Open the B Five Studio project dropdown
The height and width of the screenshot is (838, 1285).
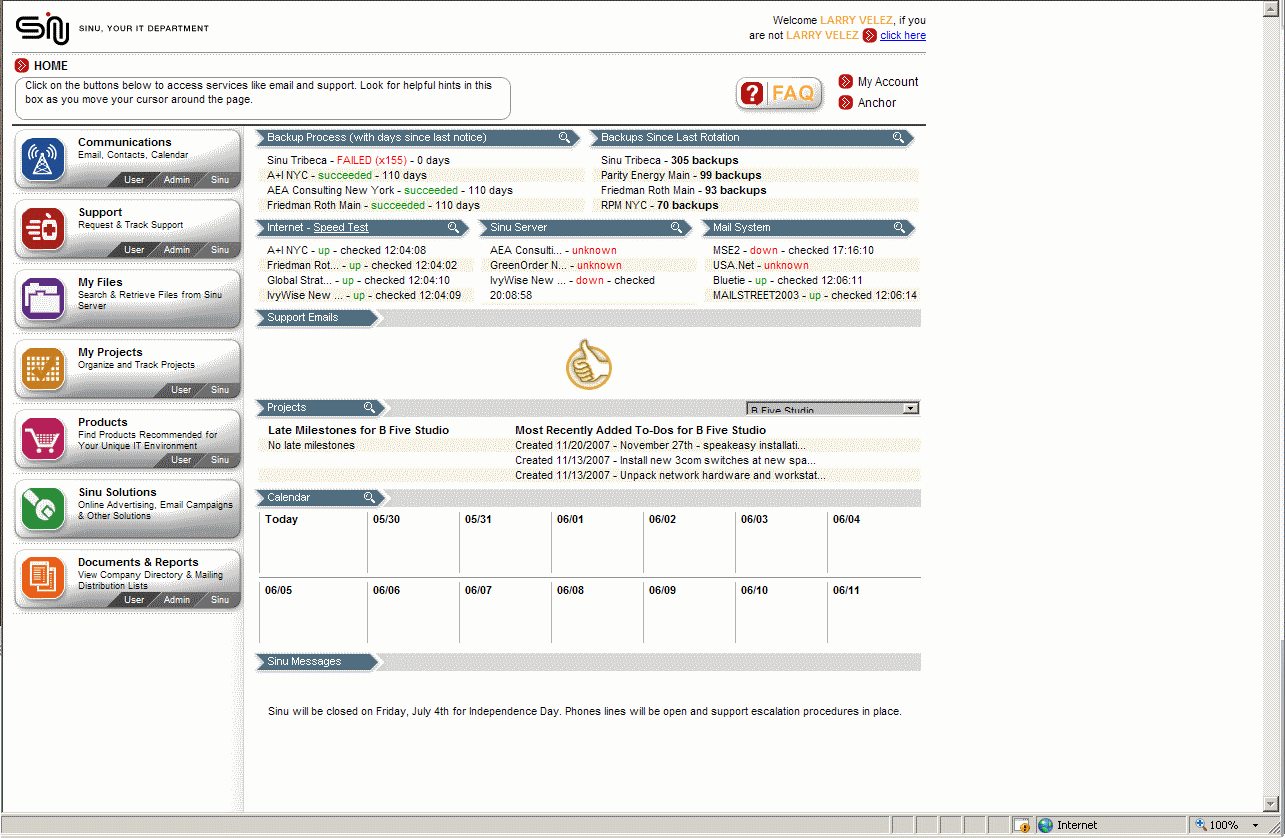pyautogui.click(x=908, y=408)
